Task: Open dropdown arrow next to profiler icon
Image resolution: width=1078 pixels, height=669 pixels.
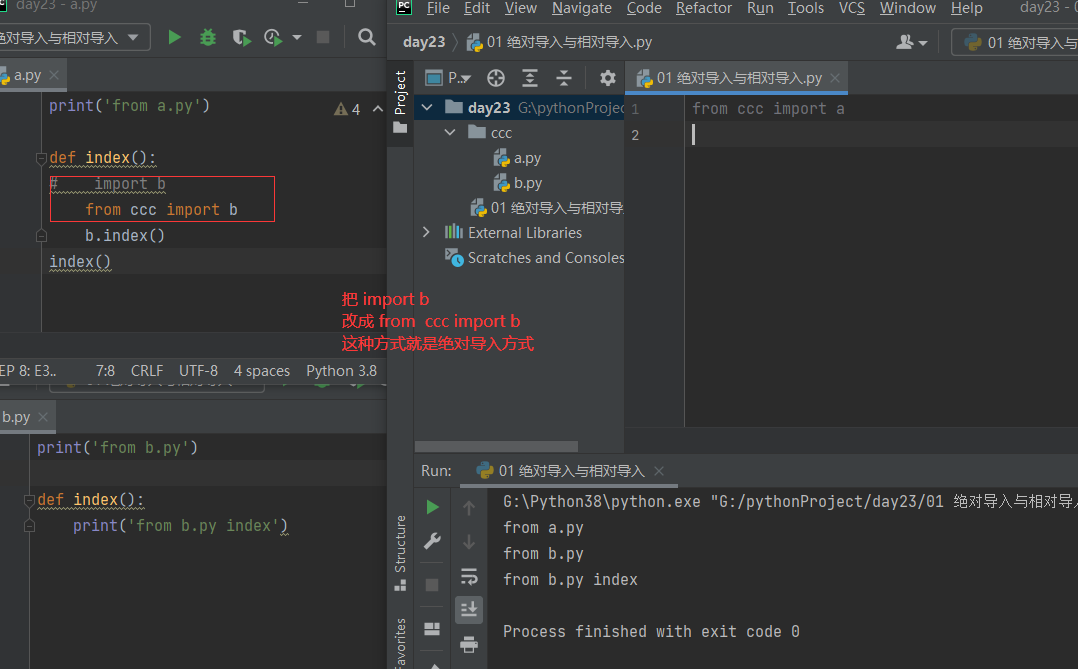Action: [x=297, y=38]
